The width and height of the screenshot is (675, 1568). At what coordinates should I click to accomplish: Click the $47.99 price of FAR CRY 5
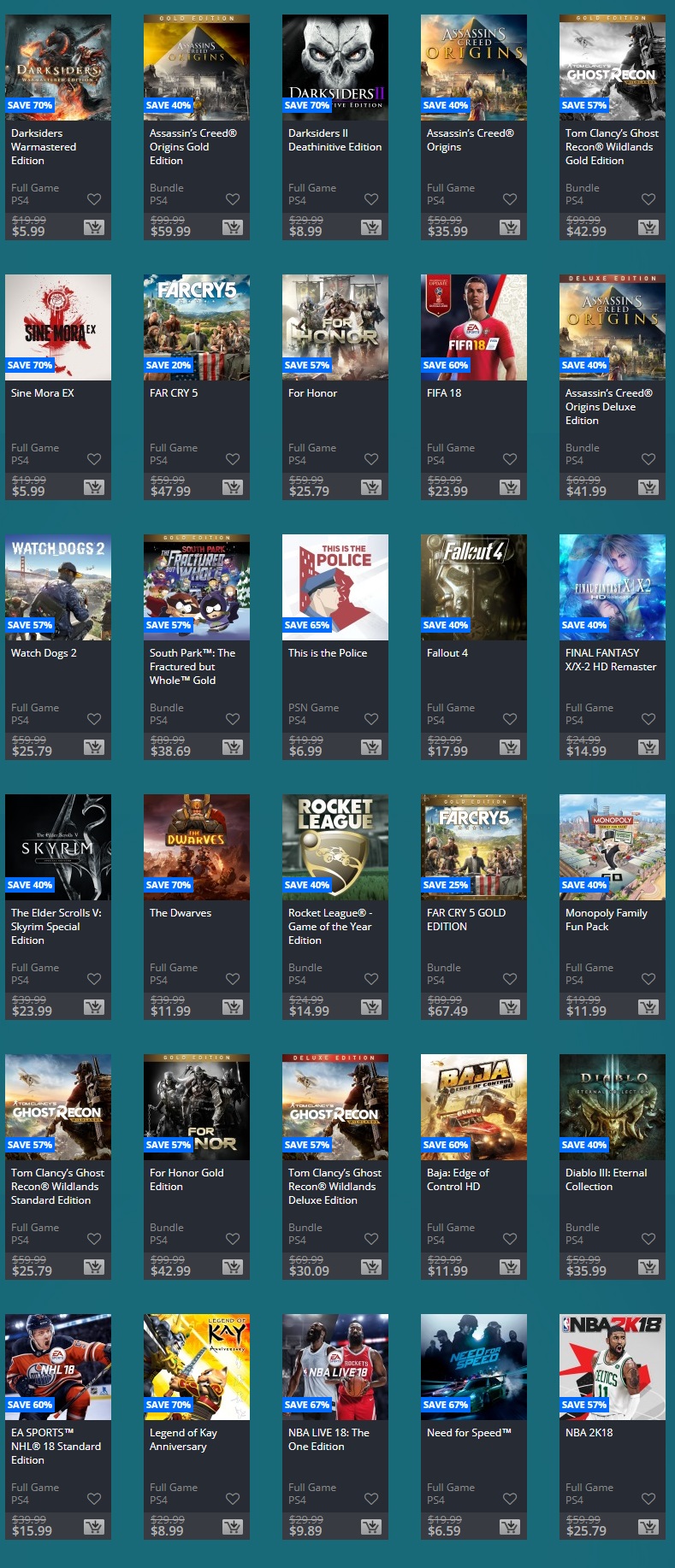[170, 492]
